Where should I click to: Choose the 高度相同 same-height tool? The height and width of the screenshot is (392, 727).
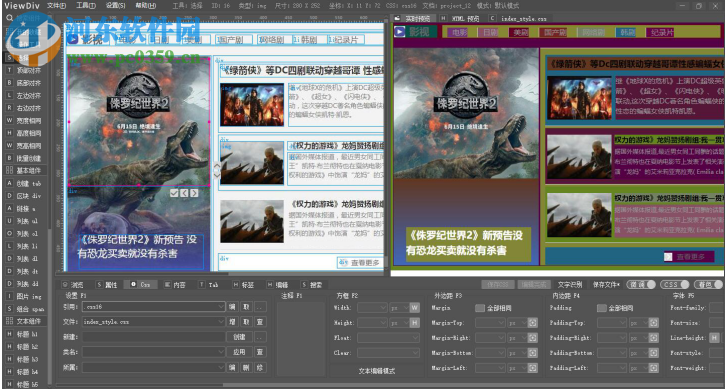(x=25, y=133)
